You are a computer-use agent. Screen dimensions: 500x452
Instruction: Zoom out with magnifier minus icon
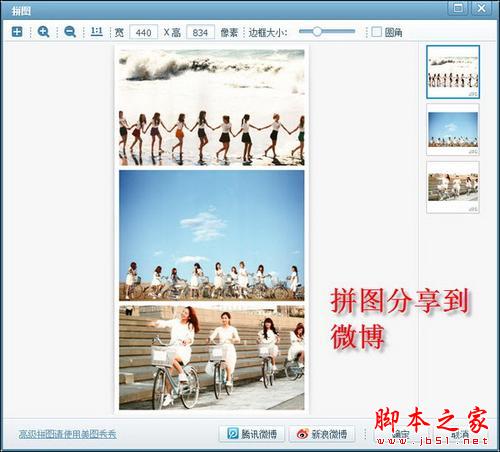tap(70, 32)
